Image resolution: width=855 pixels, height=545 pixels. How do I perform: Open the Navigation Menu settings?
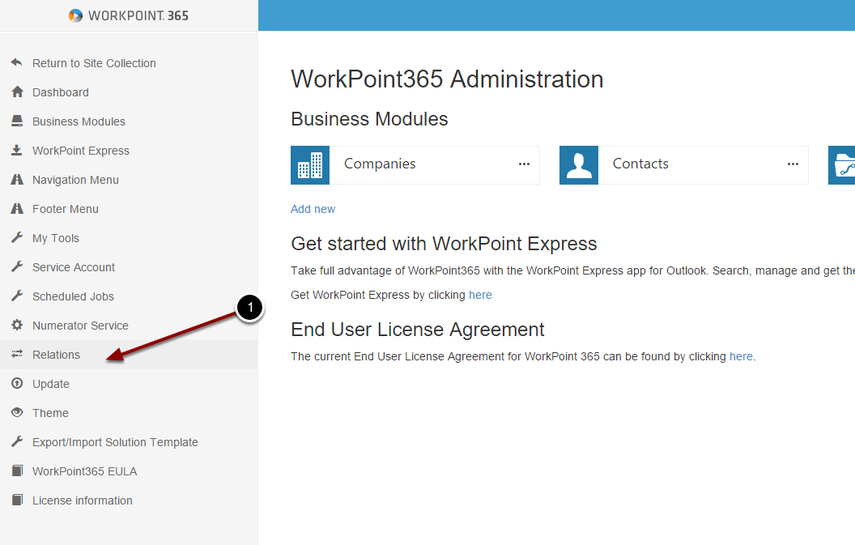(x=75, y=180)
